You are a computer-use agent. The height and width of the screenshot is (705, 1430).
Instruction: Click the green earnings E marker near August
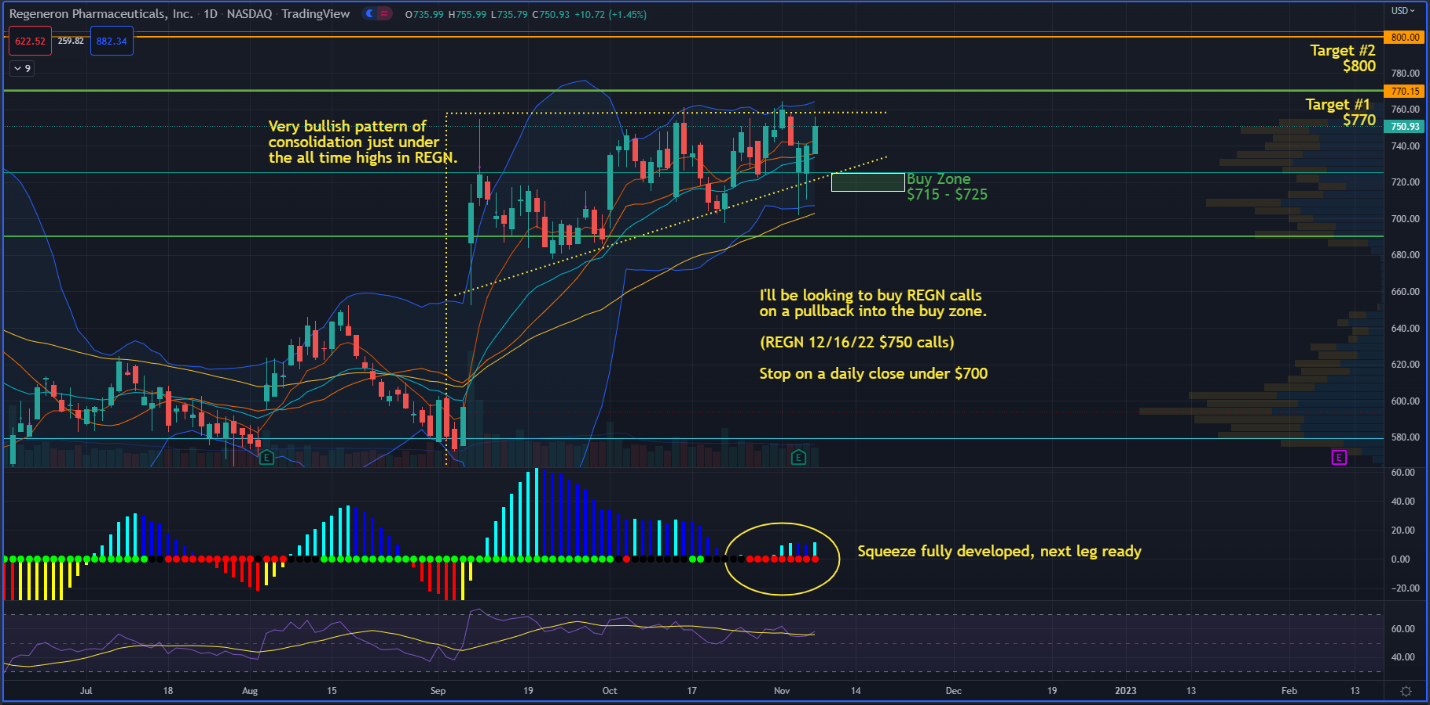(x=266, y=458)
